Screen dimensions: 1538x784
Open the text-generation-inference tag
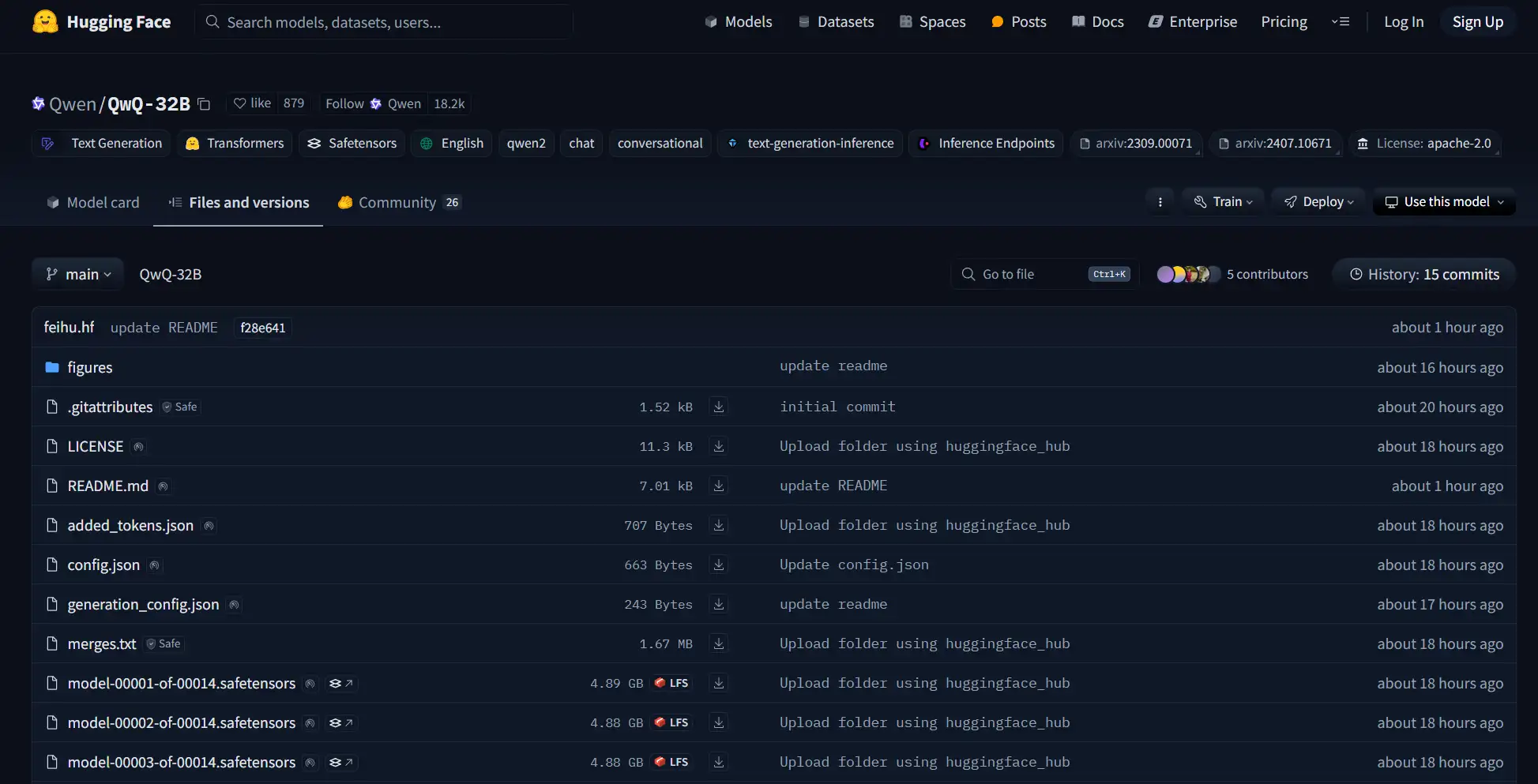[810, 143]
